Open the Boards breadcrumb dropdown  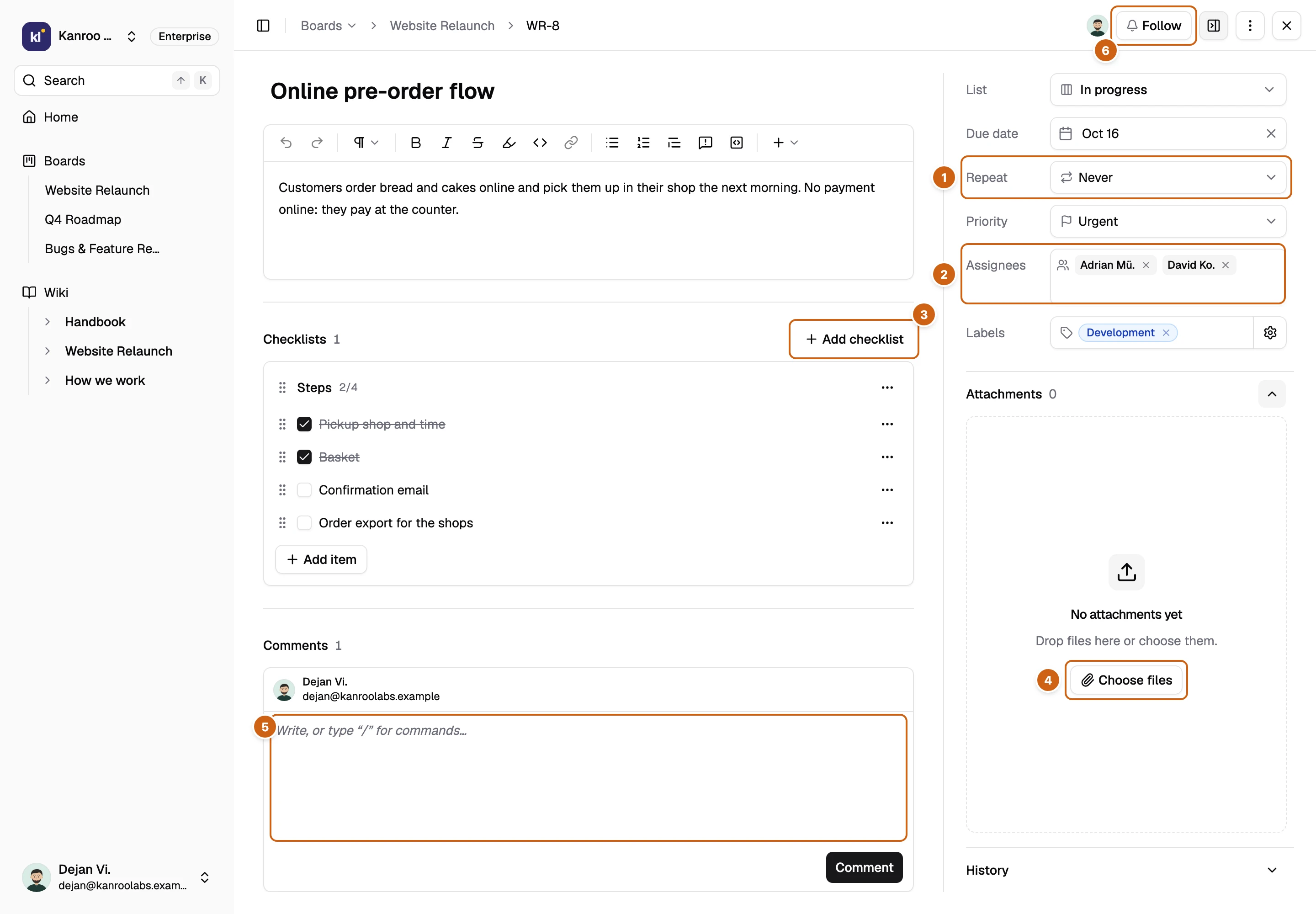(328, 26)
